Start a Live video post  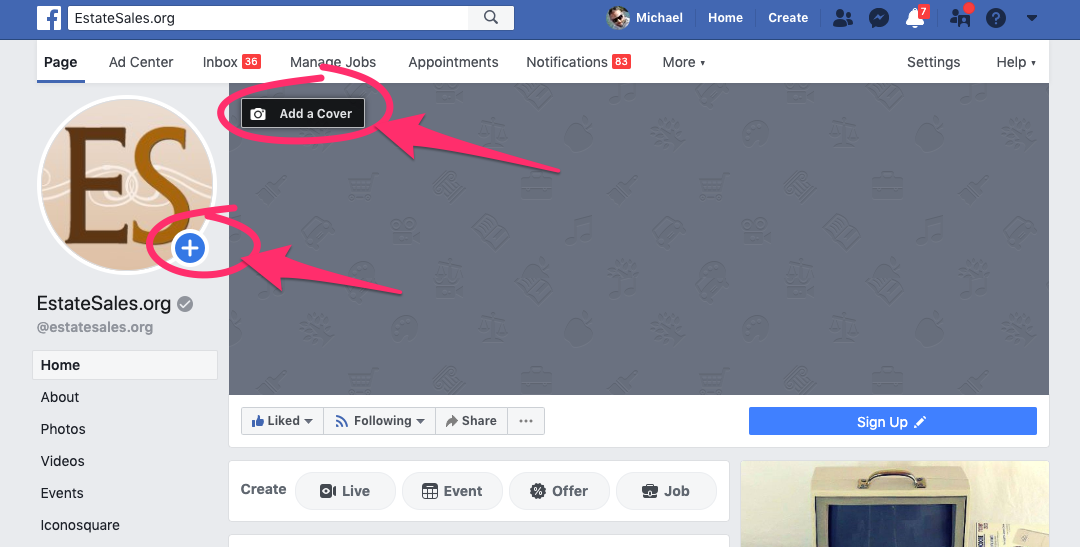(x=345, y=491)
